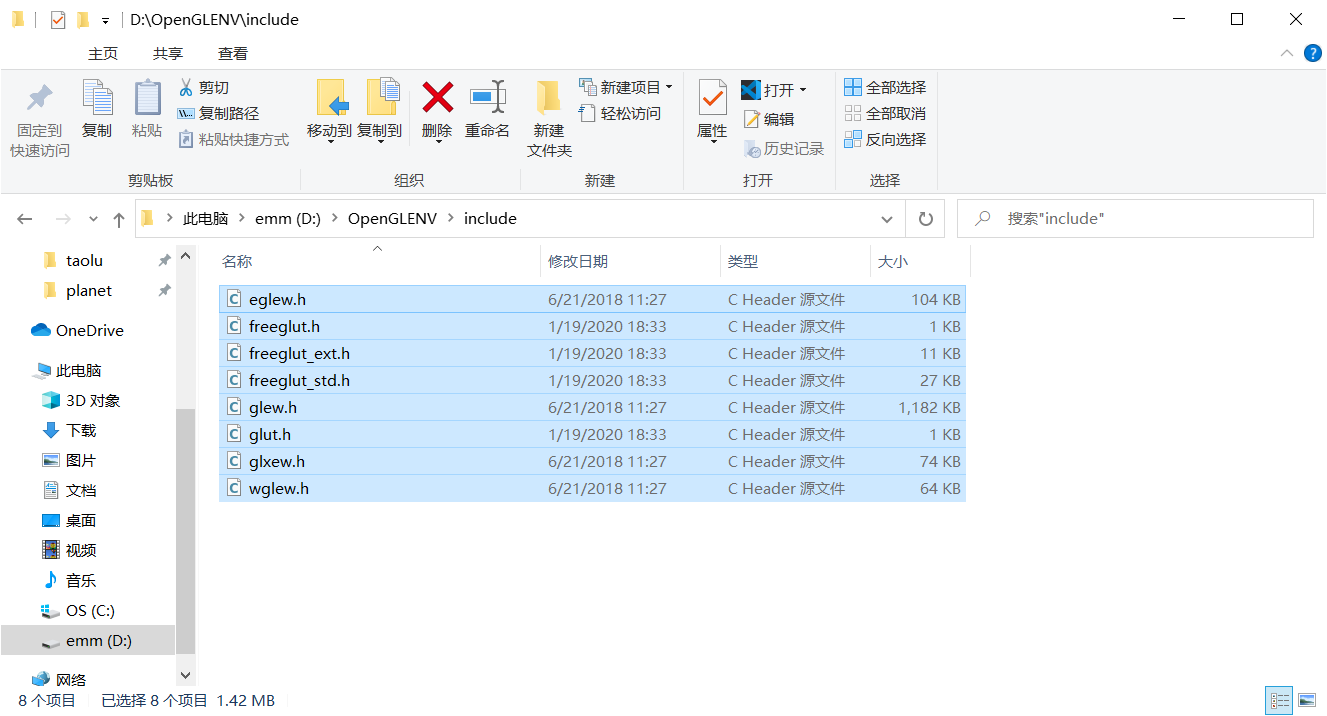Rename the selected file
1327x716 pixels.
487,110
